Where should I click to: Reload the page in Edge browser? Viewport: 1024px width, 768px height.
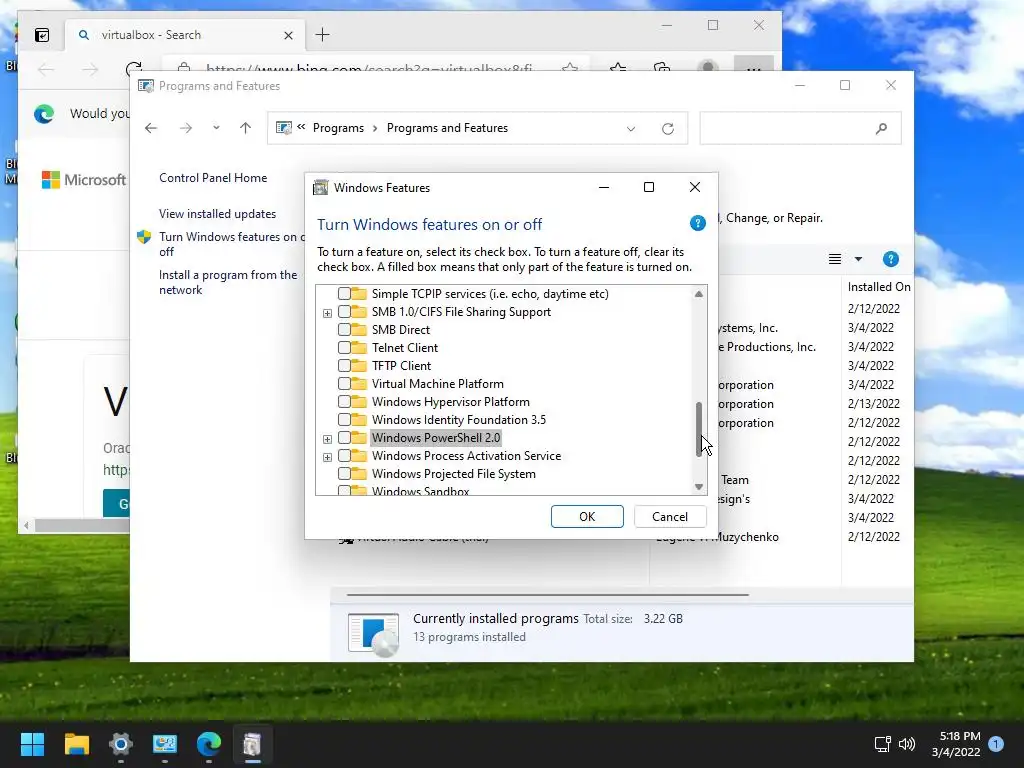point(134,69)
